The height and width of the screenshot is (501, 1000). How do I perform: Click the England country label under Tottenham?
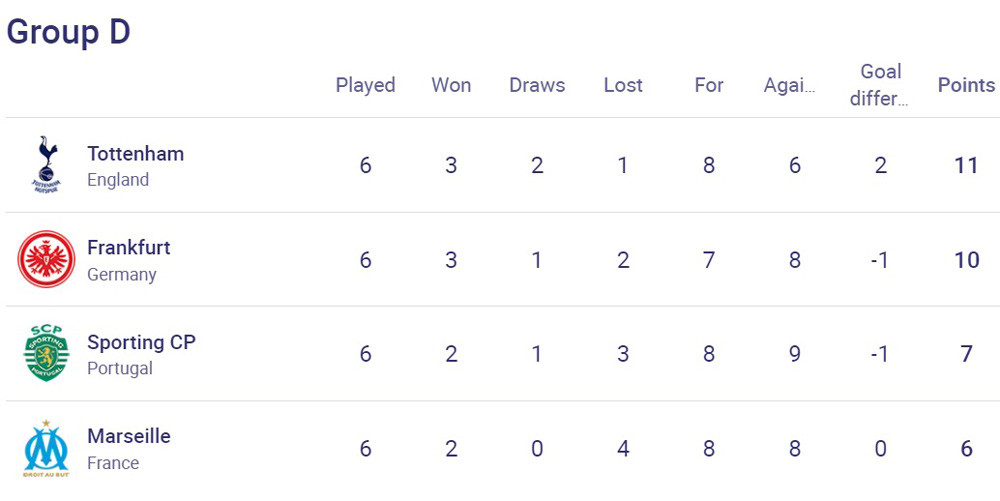[118, 180]
